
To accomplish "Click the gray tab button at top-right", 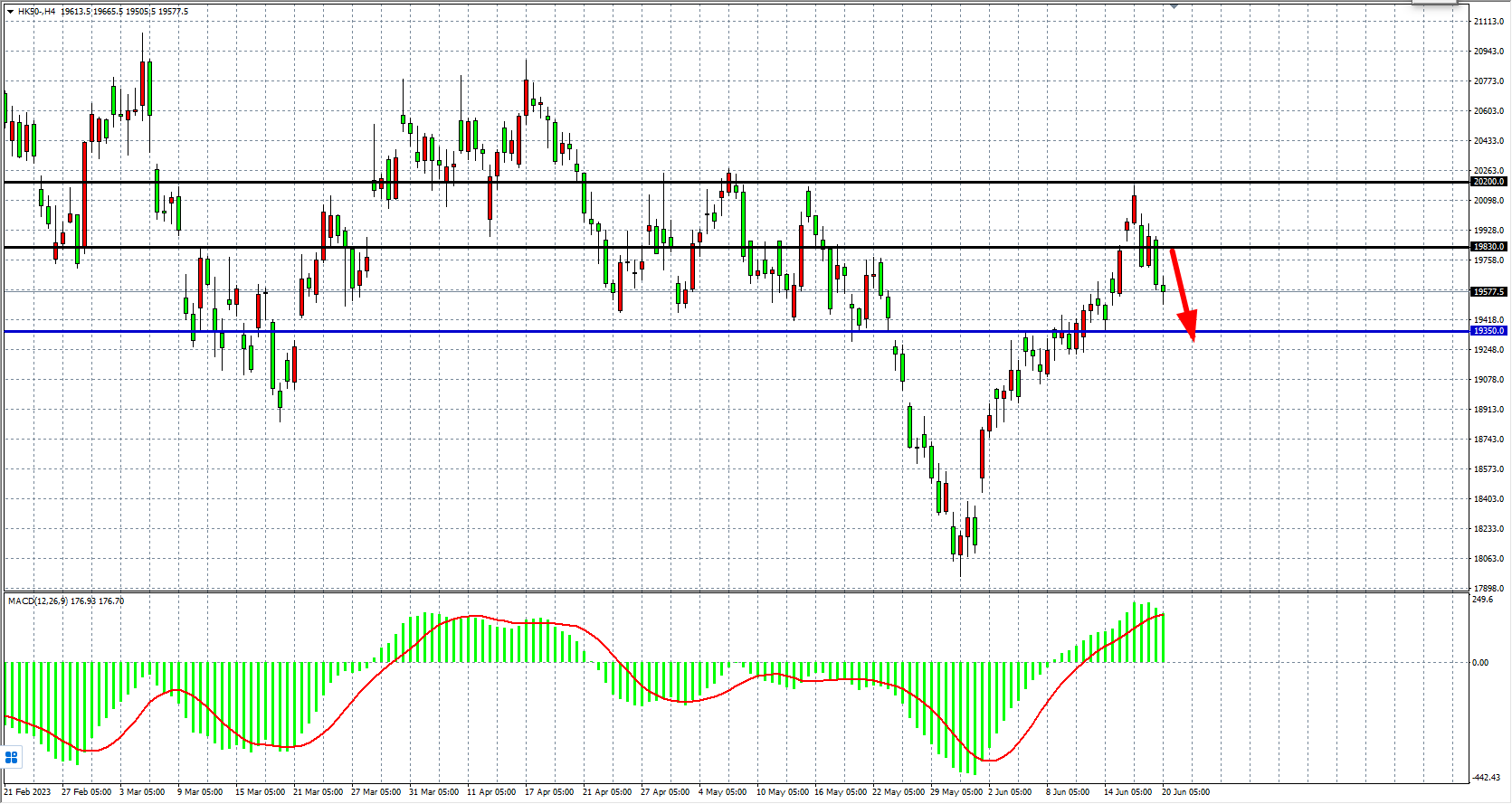I will click(x=1436, y=4).
